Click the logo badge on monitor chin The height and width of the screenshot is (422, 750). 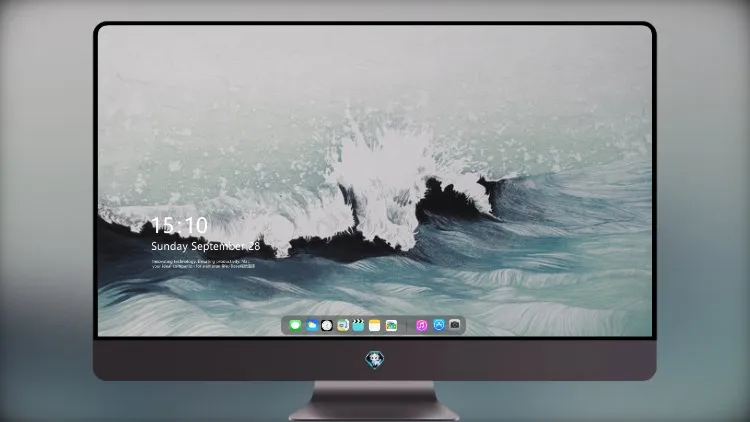tap(375, 360)
